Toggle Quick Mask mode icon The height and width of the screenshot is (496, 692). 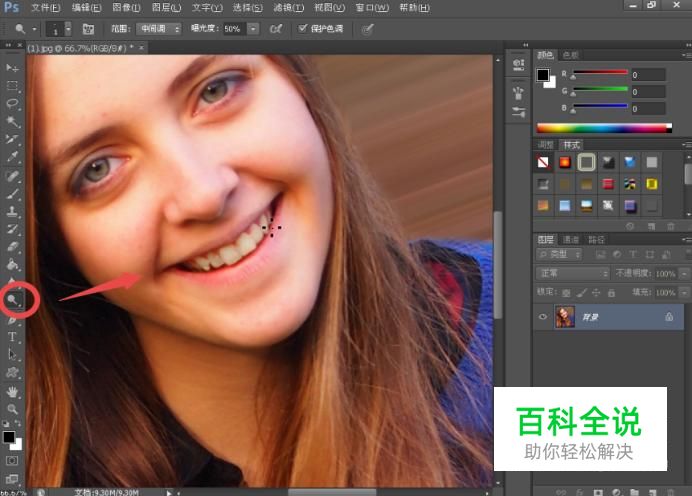12,461
